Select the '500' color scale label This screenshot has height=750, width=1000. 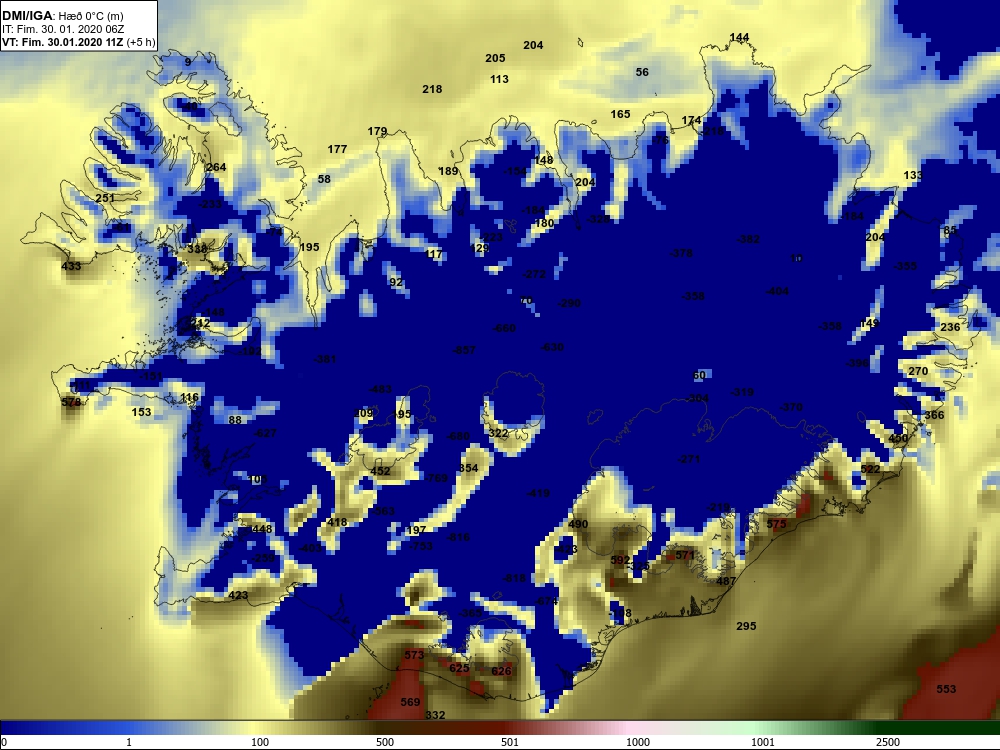385,742
